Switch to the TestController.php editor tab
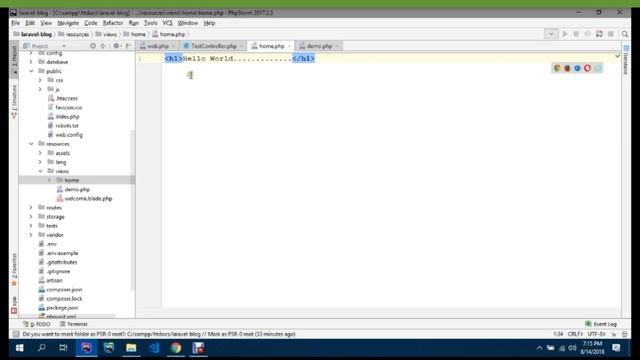640x360 pixels. coord(213,46)
